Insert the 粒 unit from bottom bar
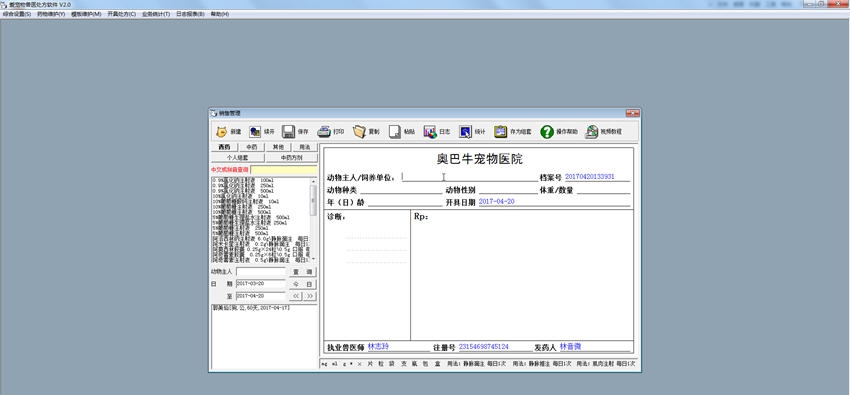The image size is (850, 395). click(381, 364)
